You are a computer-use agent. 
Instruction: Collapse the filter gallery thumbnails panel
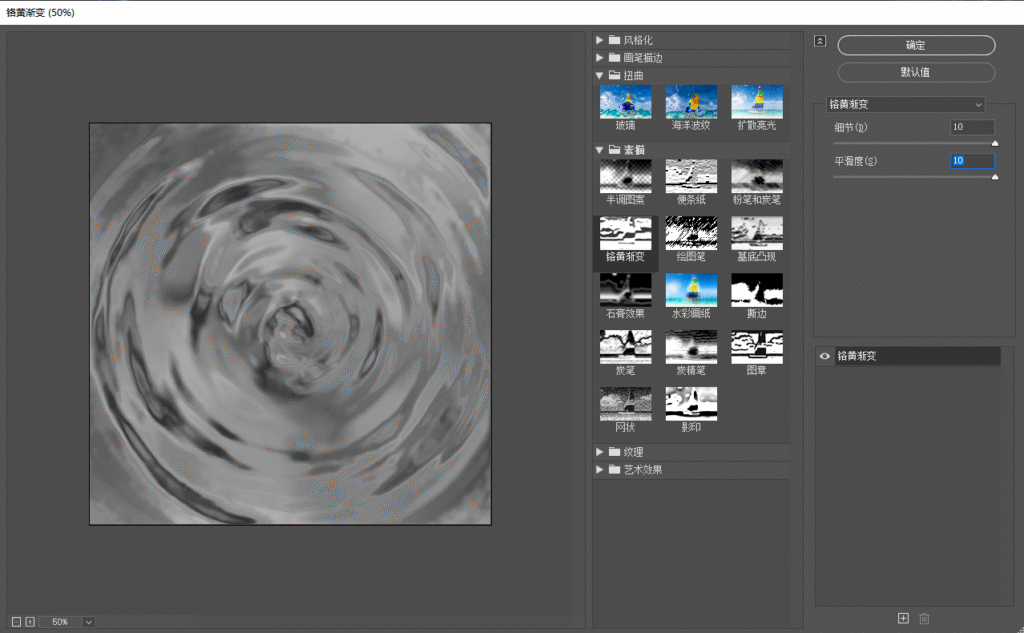(x=820, y=41)
